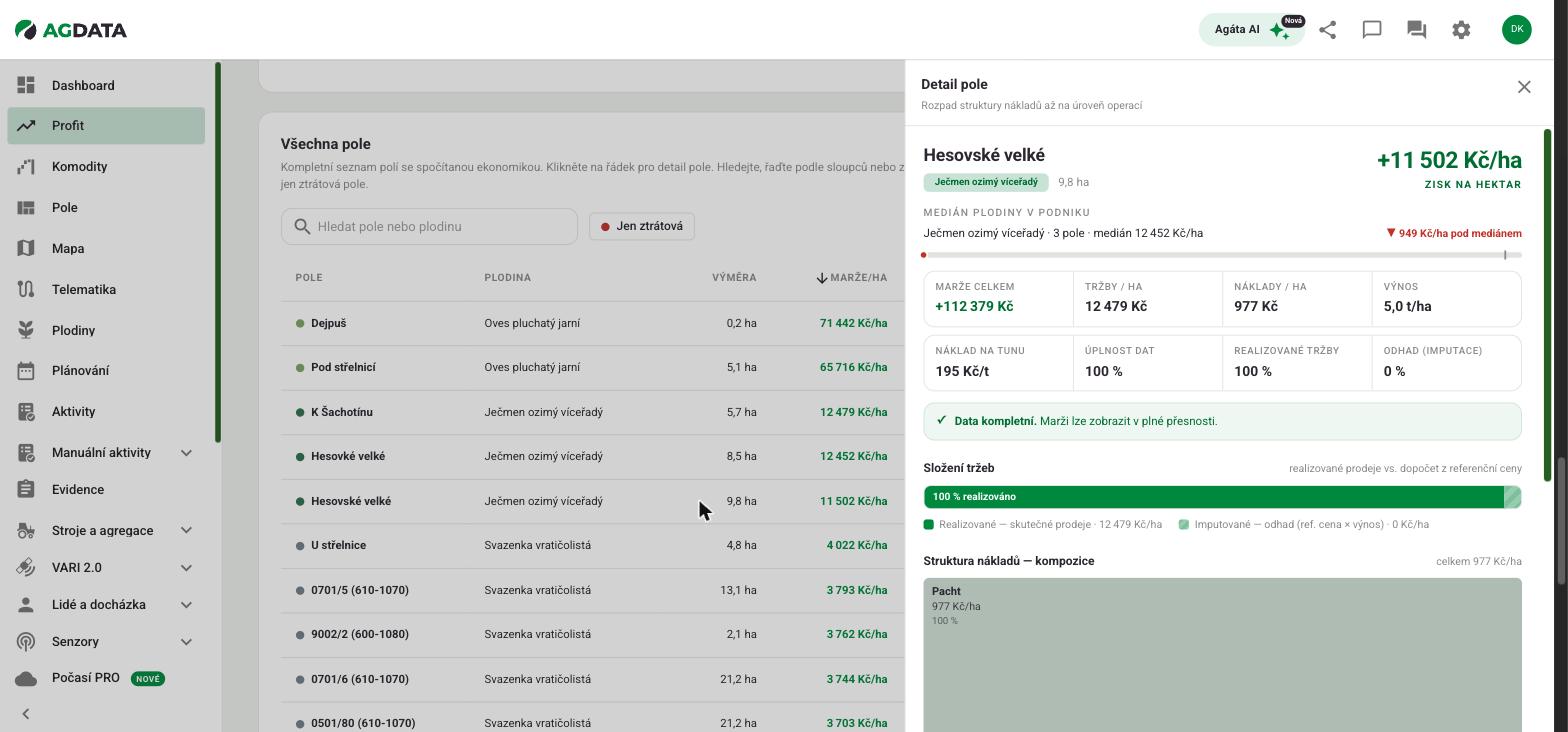Screen dimensions: 1568x732
Task: Open the Dejpuš field row
Action: [592, 323]
